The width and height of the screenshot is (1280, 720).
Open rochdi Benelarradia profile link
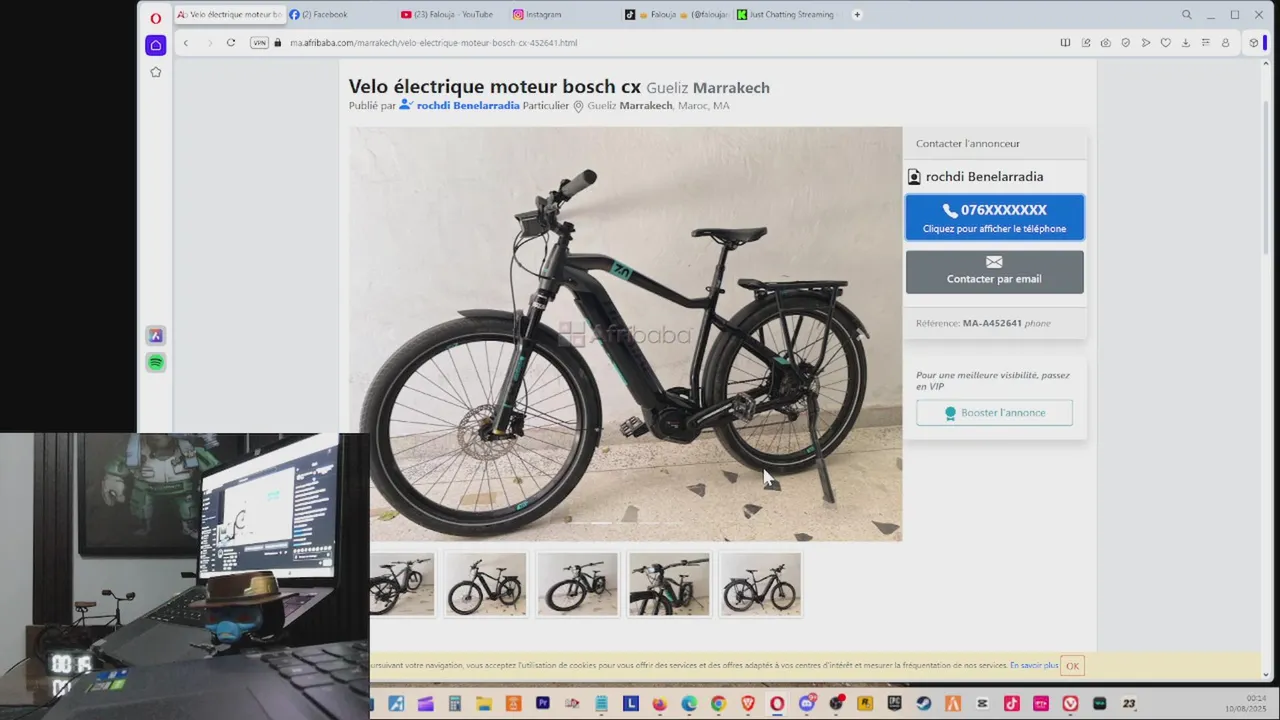pyautogui.click(x=468, y=105)
